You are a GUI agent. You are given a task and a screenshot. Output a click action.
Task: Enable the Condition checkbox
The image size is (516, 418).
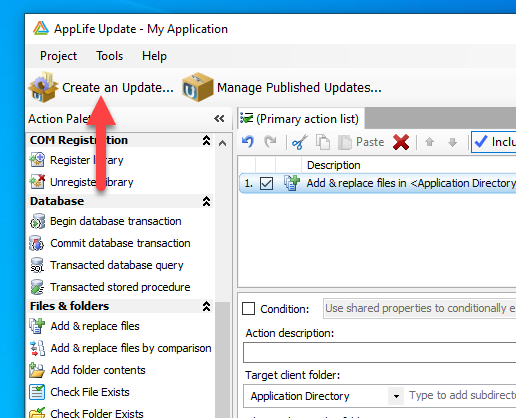(x=249, y=309)
